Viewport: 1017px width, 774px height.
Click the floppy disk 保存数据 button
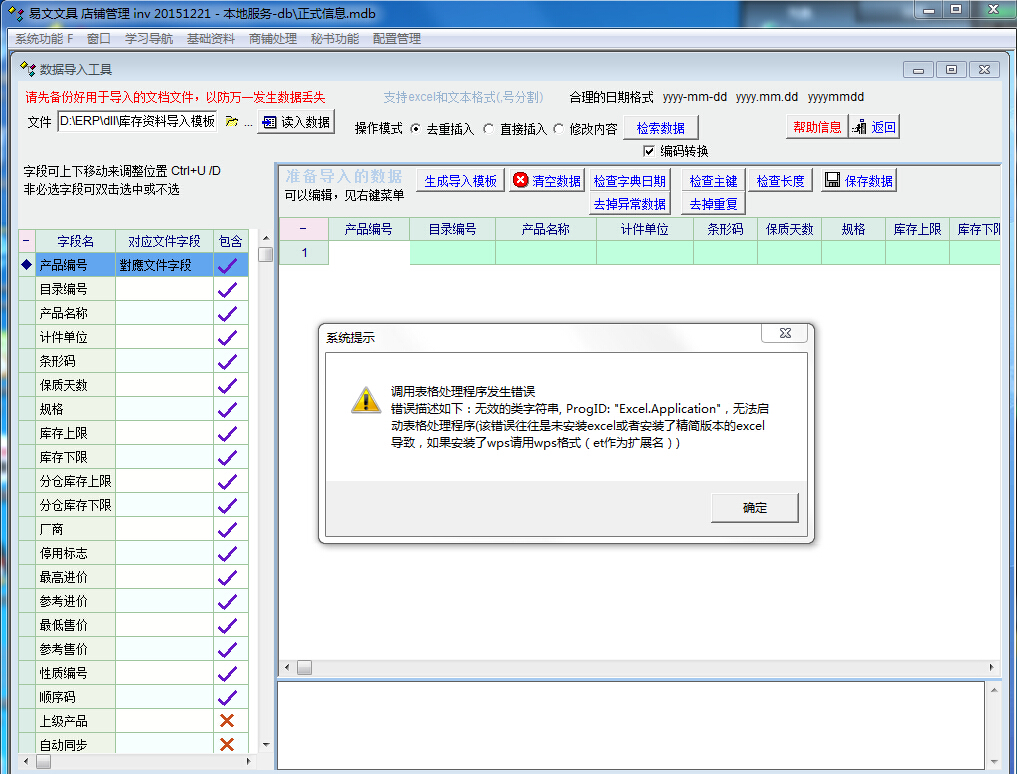pos(858,181)
